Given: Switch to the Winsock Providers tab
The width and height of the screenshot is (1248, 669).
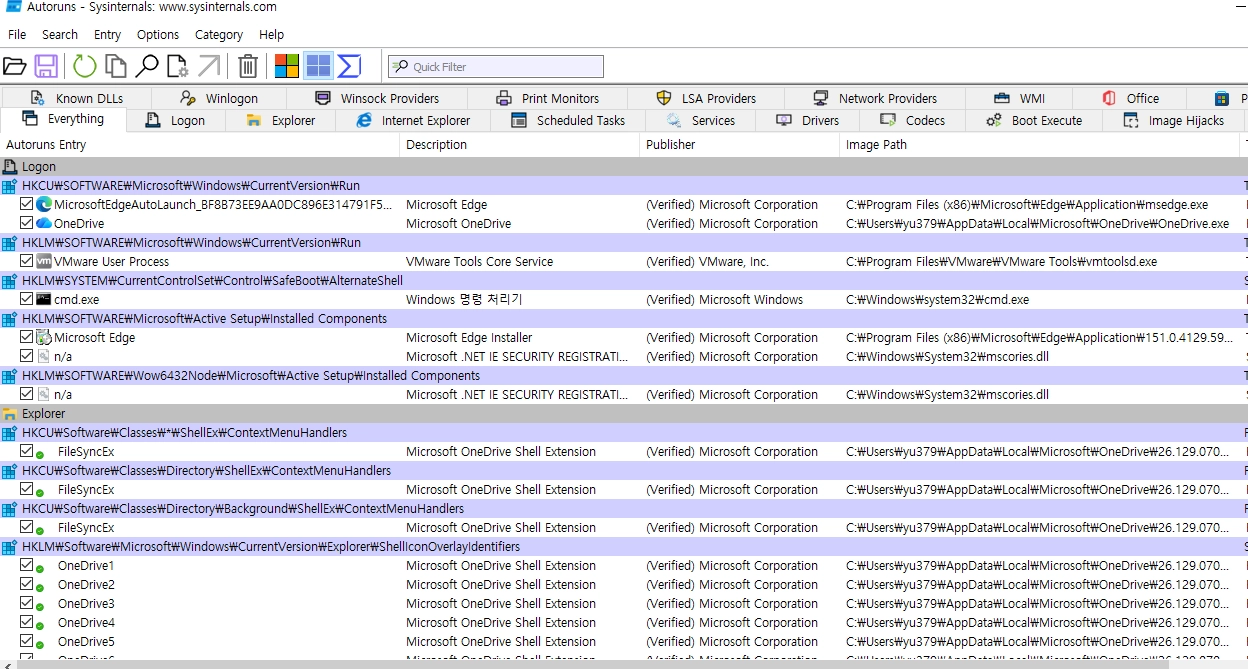Looking at the screenshot, I should point(377,98).
